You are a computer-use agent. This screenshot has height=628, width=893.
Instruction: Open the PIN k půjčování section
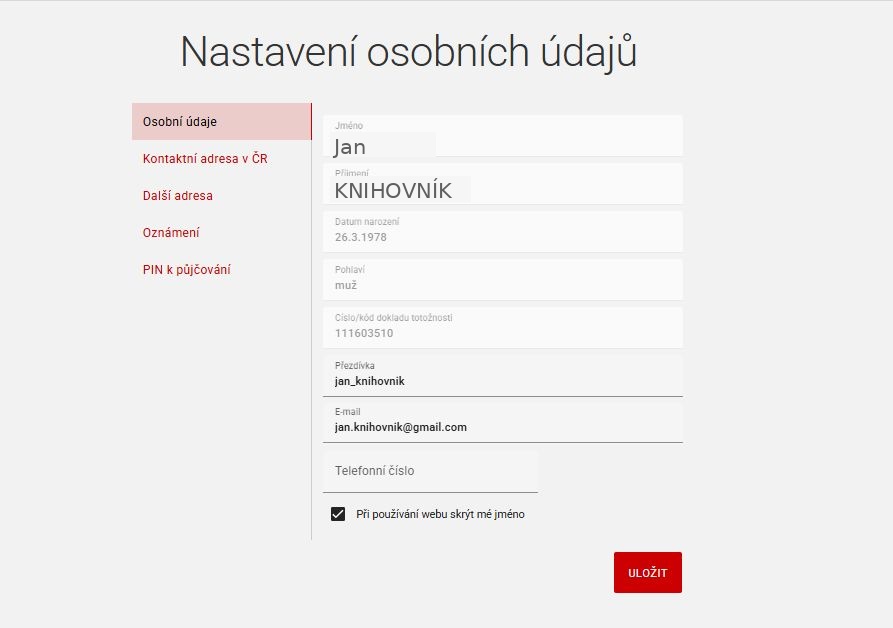[x=187, y=270]
